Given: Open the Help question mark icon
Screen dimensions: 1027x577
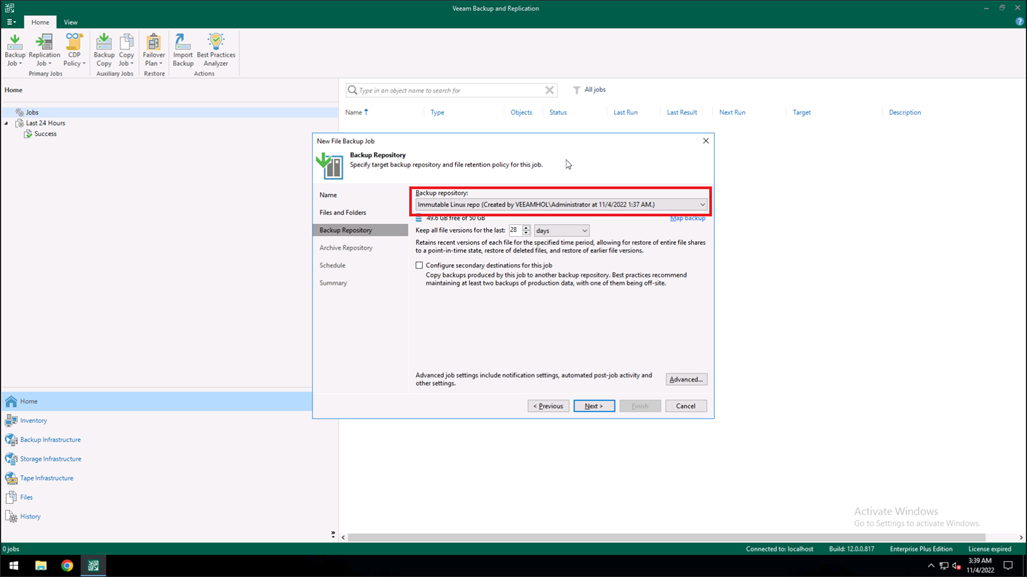Looking at the screenshot, I should point(1019,22).
